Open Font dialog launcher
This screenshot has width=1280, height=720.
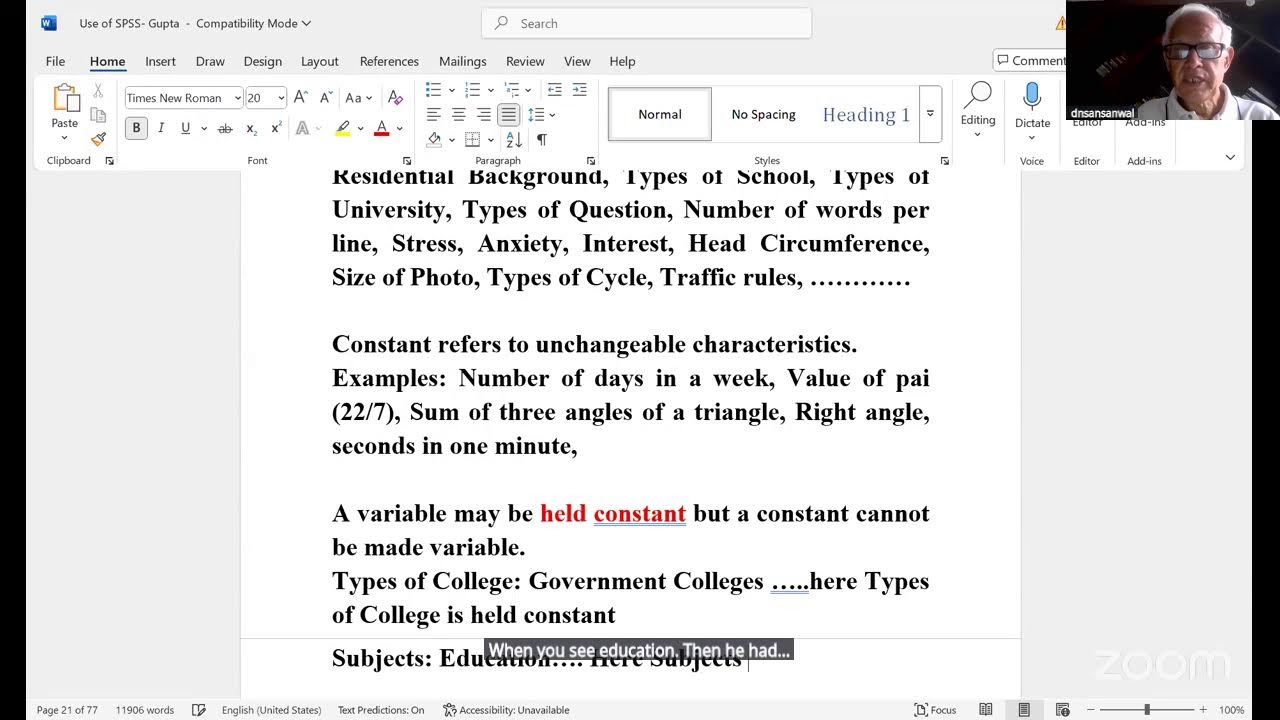pyautogui.click(x=407, y=161)
